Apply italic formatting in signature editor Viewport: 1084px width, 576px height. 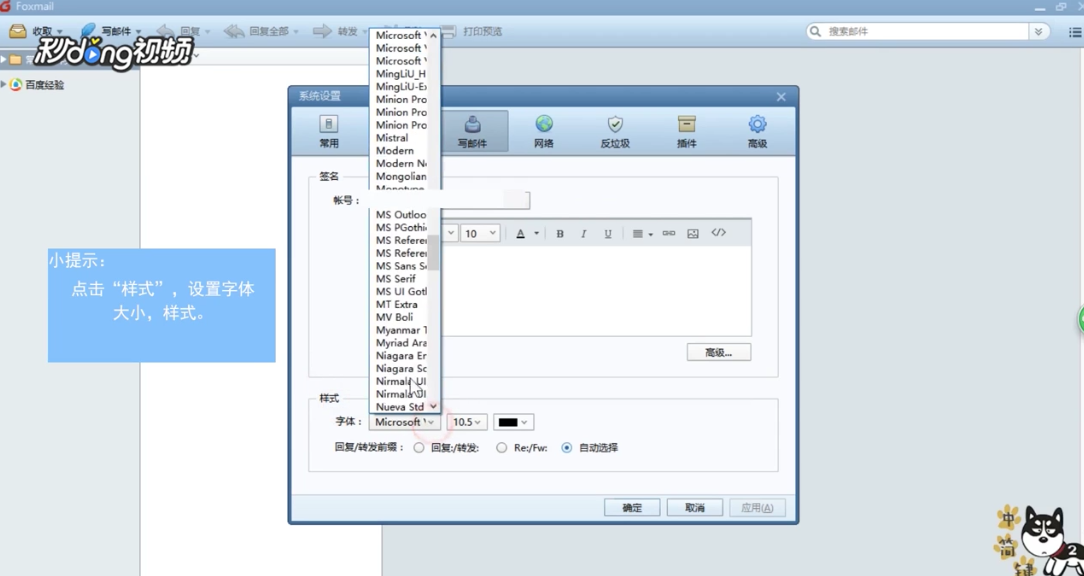click(x=583, y=233)
